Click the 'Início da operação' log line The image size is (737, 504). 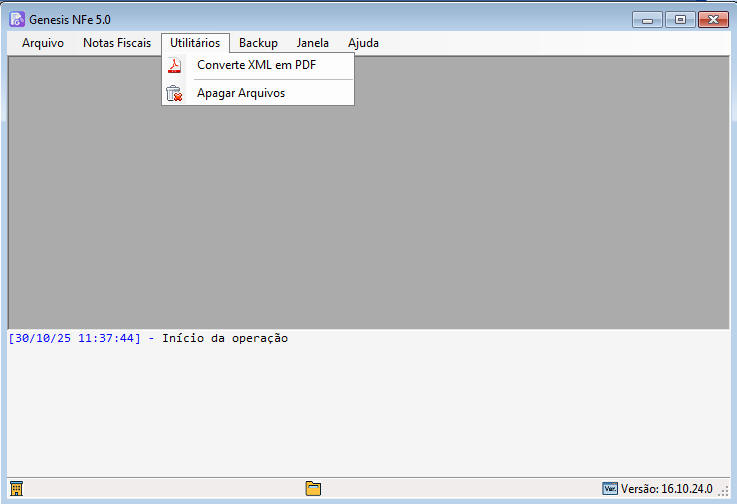click(x=224, y=338)
